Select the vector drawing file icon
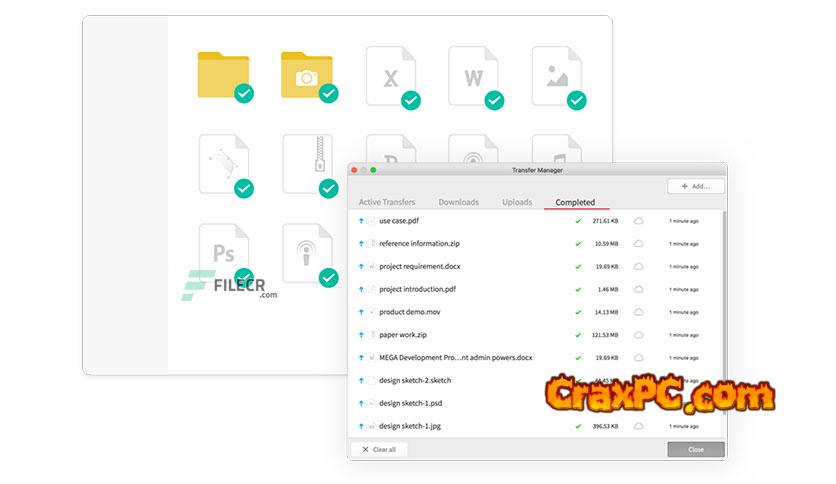The width and height of the screenshot is (836, 484). click(223, 164)
